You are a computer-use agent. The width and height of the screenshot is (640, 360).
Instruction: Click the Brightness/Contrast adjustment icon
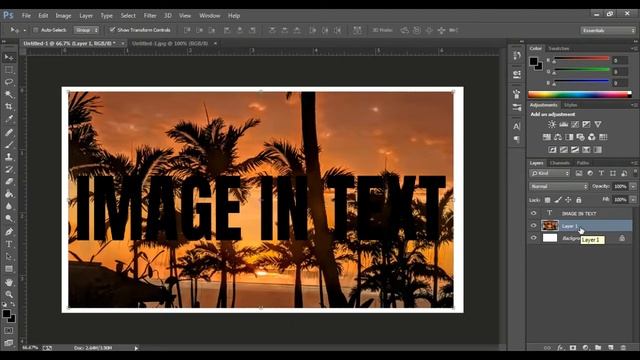pyautogui.click(x=552, y=124)
